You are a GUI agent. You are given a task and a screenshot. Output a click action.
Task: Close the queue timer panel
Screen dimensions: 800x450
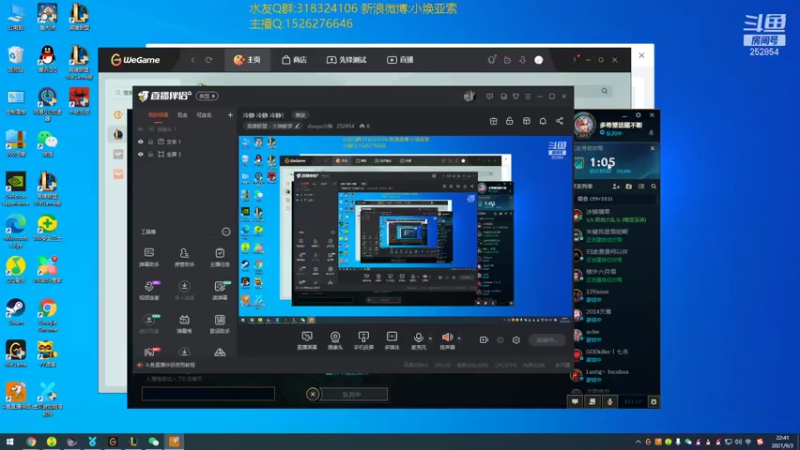tap(653, 148)
